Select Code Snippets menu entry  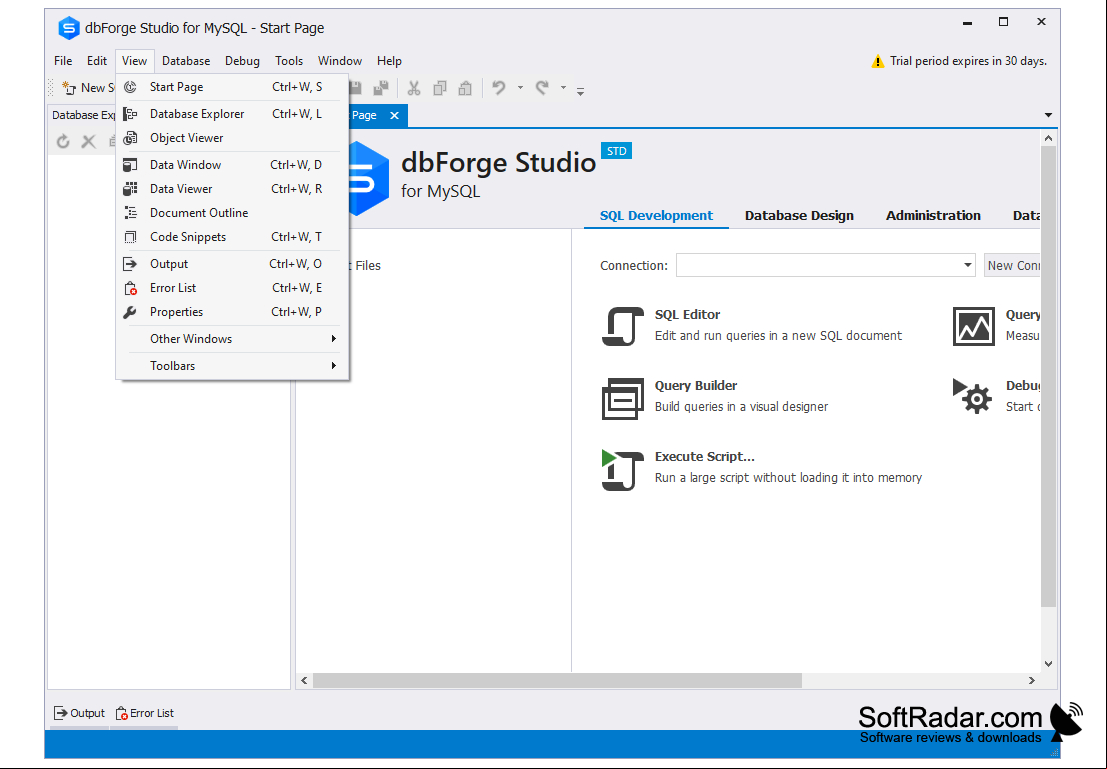click(232, 237)
